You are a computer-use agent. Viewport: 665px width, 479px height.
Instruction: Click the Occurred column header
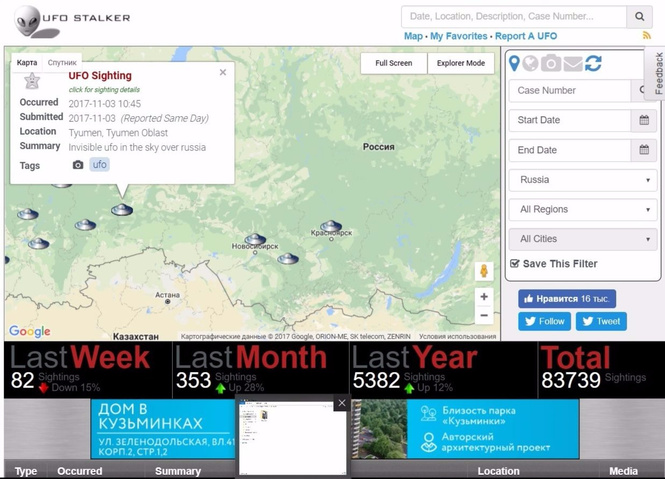pos(80,471)
